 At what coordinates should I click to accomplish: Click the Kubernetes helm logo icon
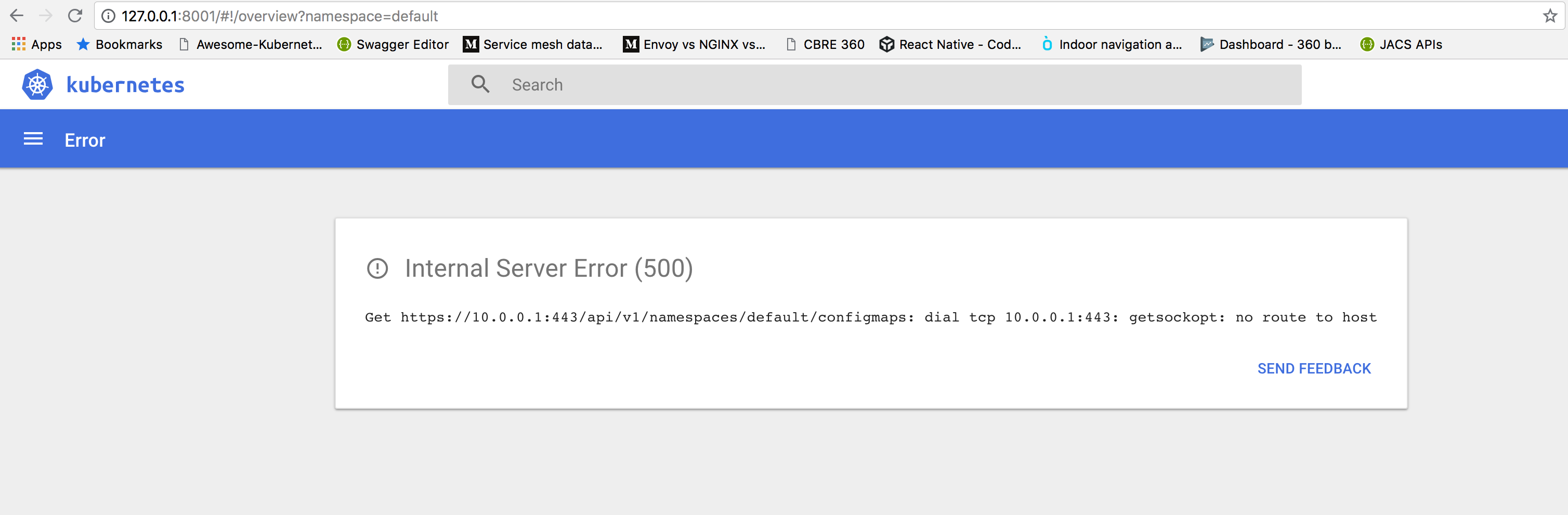37,85
